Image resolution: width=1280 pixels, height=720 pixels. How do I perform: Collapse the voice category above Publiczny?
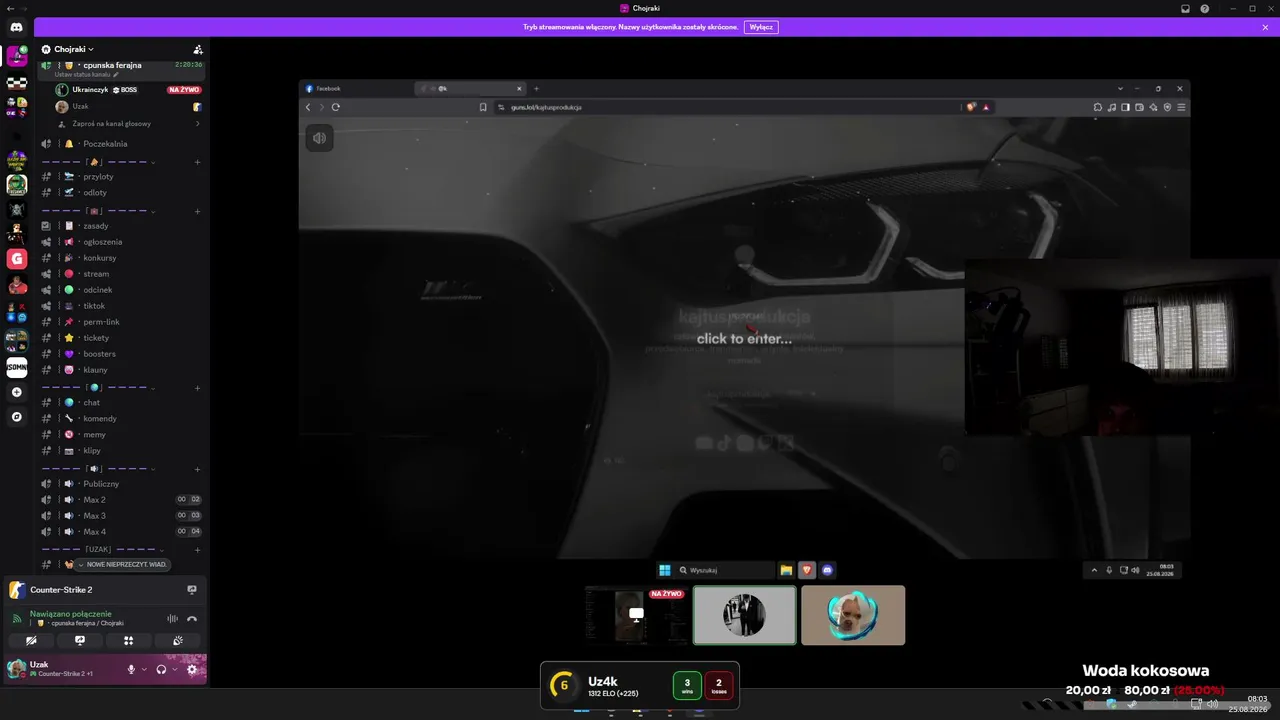100,469
